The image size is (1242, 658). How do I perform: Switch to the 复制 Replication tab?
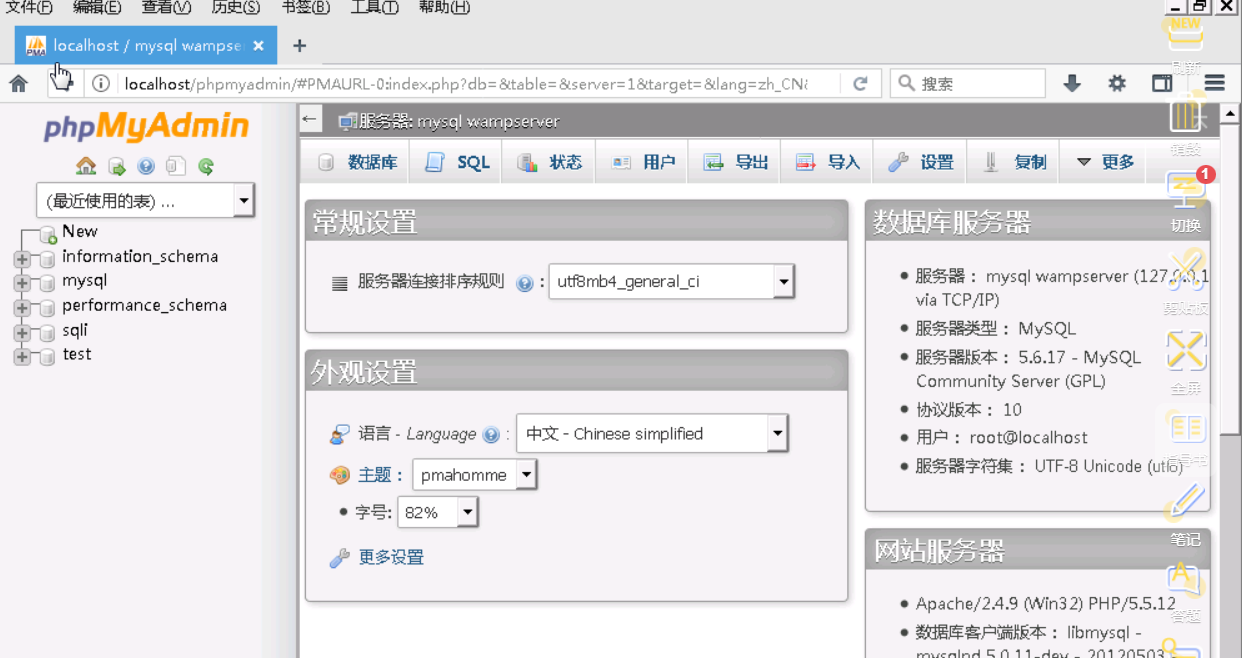[1014, 162]
